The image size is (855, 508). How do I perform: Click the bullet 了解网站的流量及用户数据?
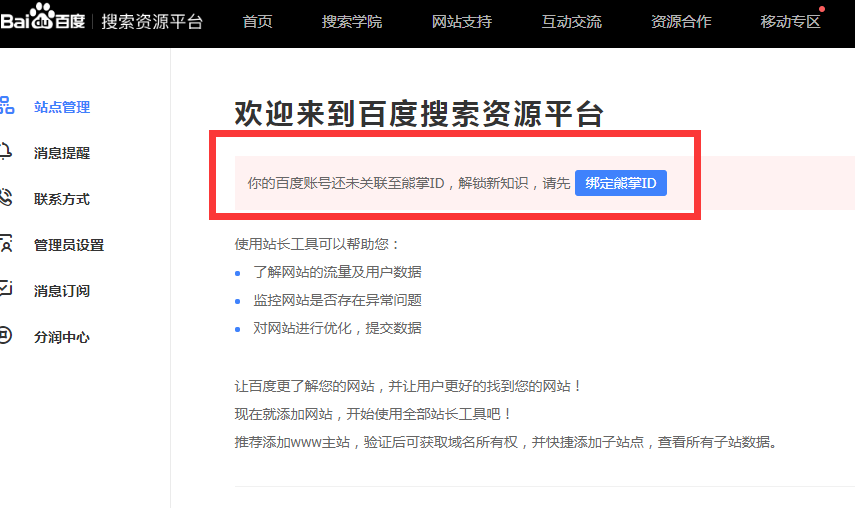click(x=337, y=272)
